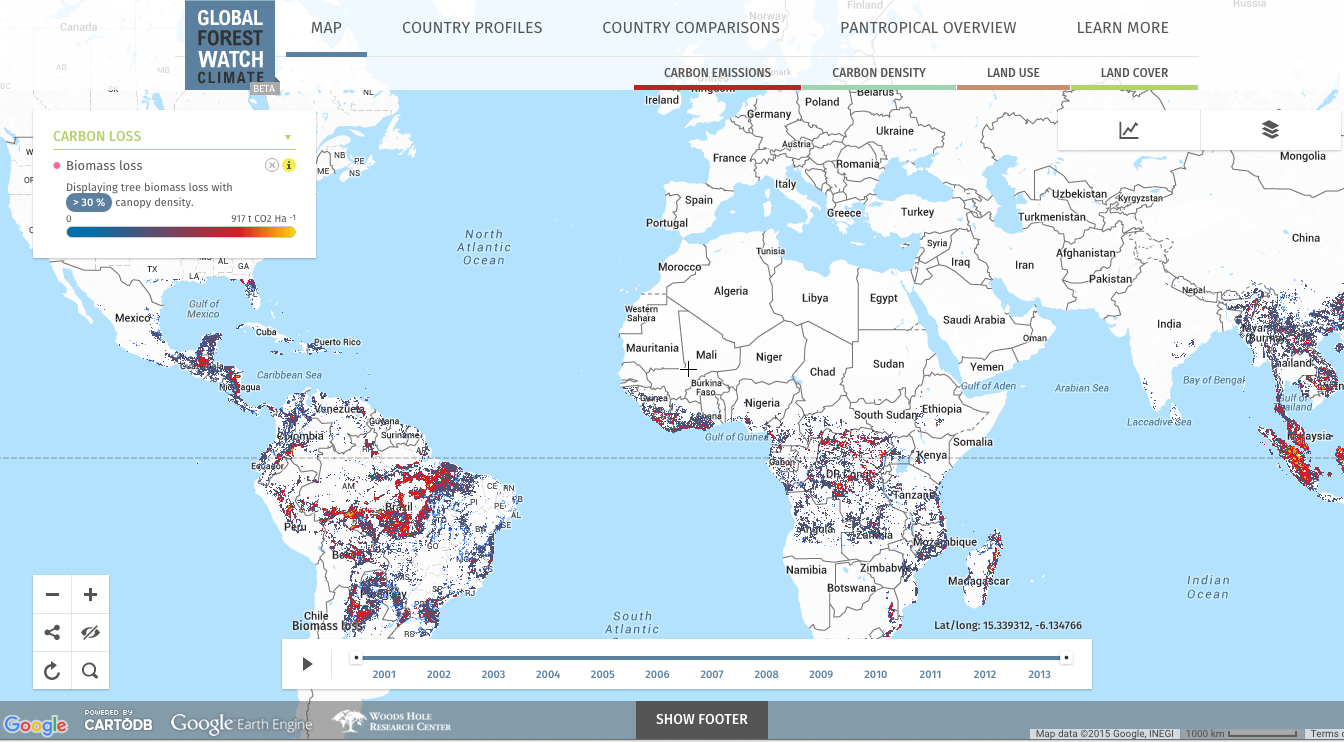The width and height of the screenshot is (1344, 742).
Task: Click the Global Forest Watch Climate logo
Action: pyautogui.click(x=230, y=45)
